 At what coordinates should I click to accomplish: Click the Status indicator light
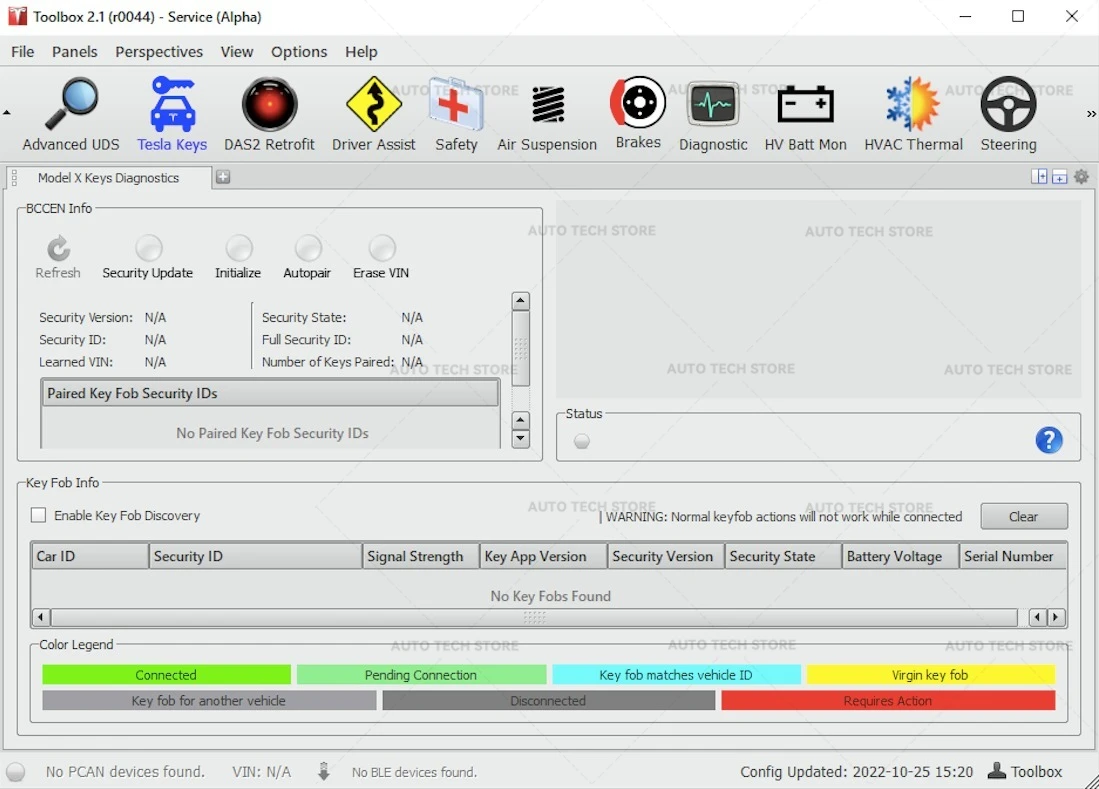coord(582,441)
